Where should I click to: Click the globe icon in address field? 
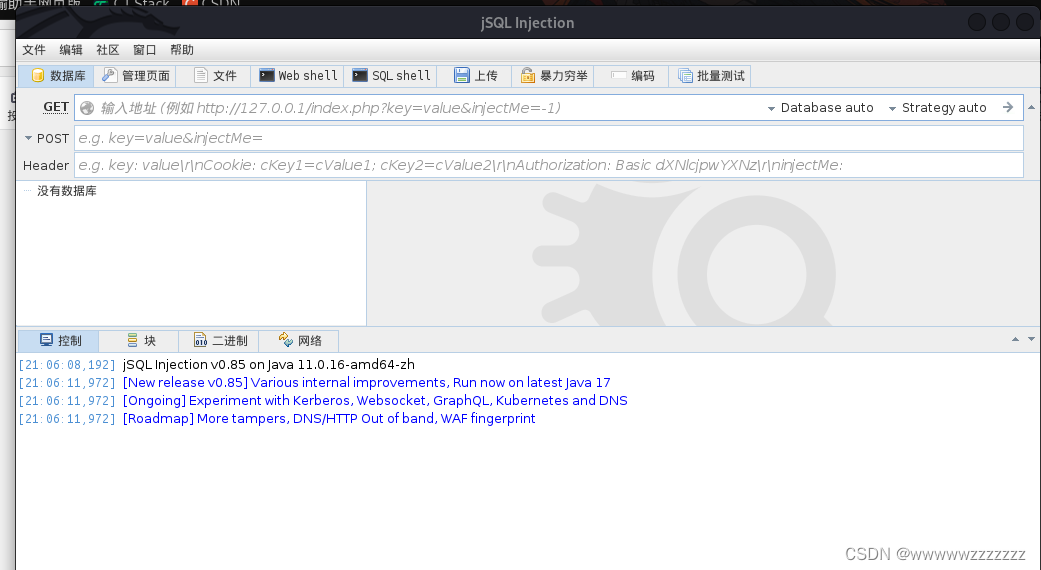click(x=87, y=108)
